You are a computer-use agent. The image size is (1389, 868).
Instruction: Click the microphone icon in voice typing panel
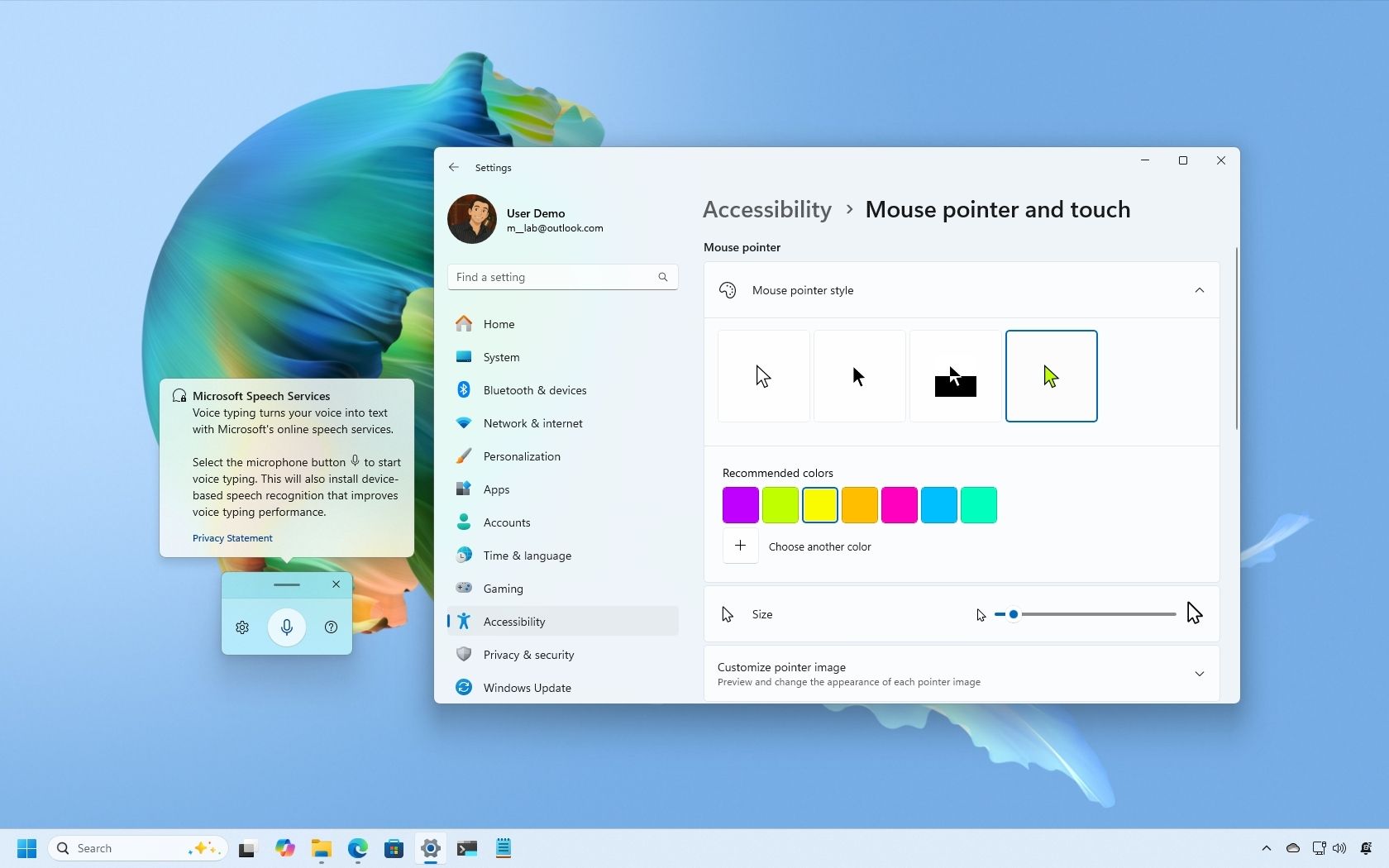(x=286, y=627)
